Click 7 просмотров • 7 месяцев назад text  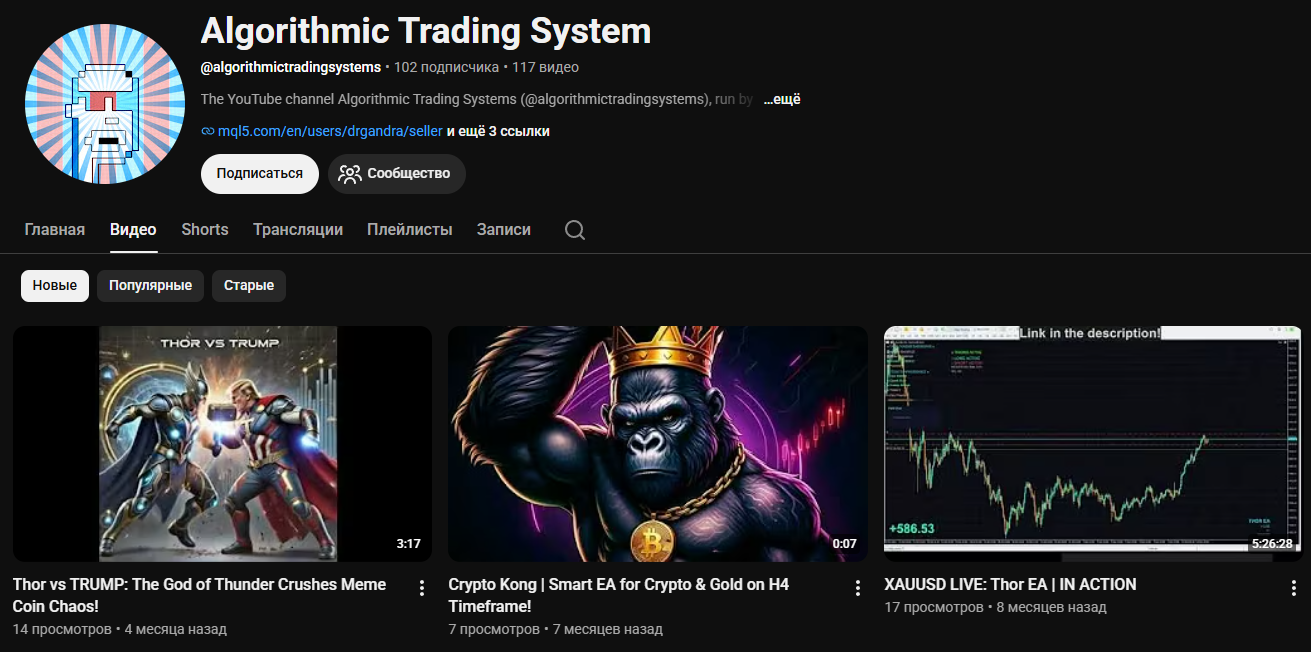pyautogui.click(x=555, y=629)
